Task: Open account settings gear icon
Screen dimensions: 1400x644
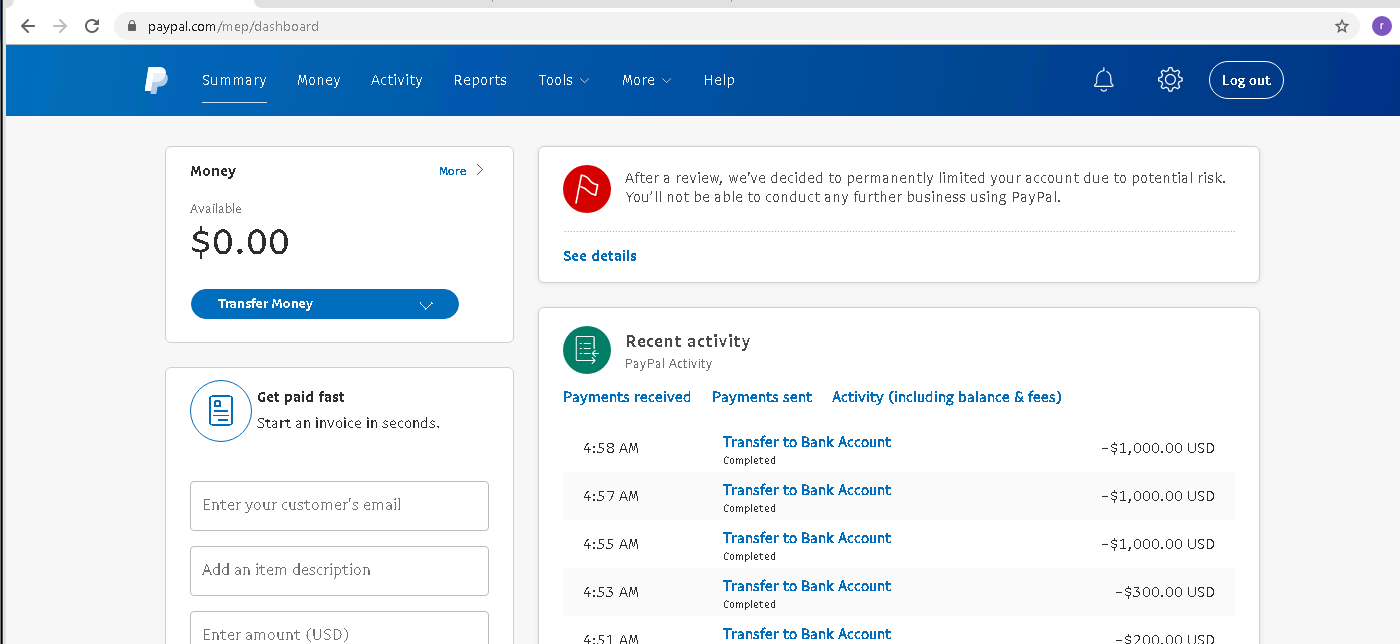Action: 1170,80
